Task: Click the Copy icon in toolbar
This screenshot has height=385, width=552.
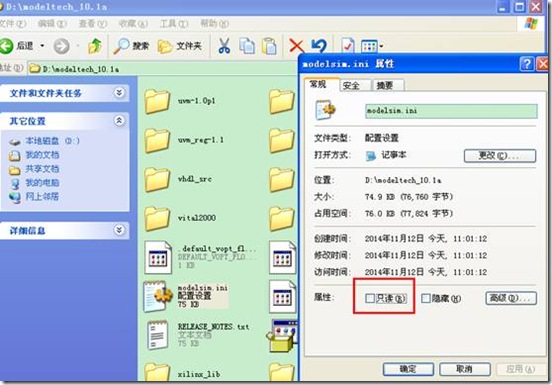Action: click(x=247, y=46)
